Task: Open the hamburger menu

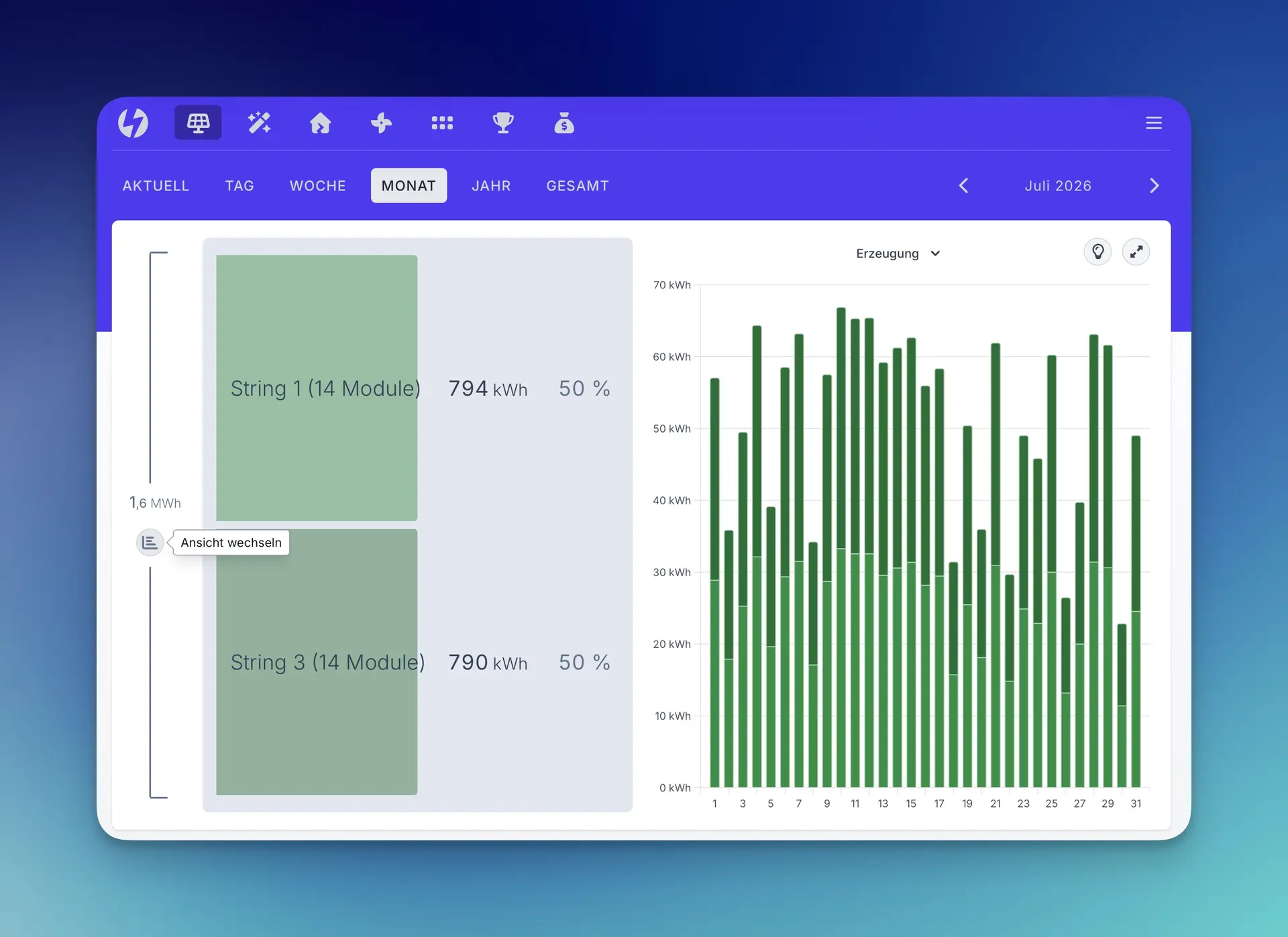Action: (1154, 123)
